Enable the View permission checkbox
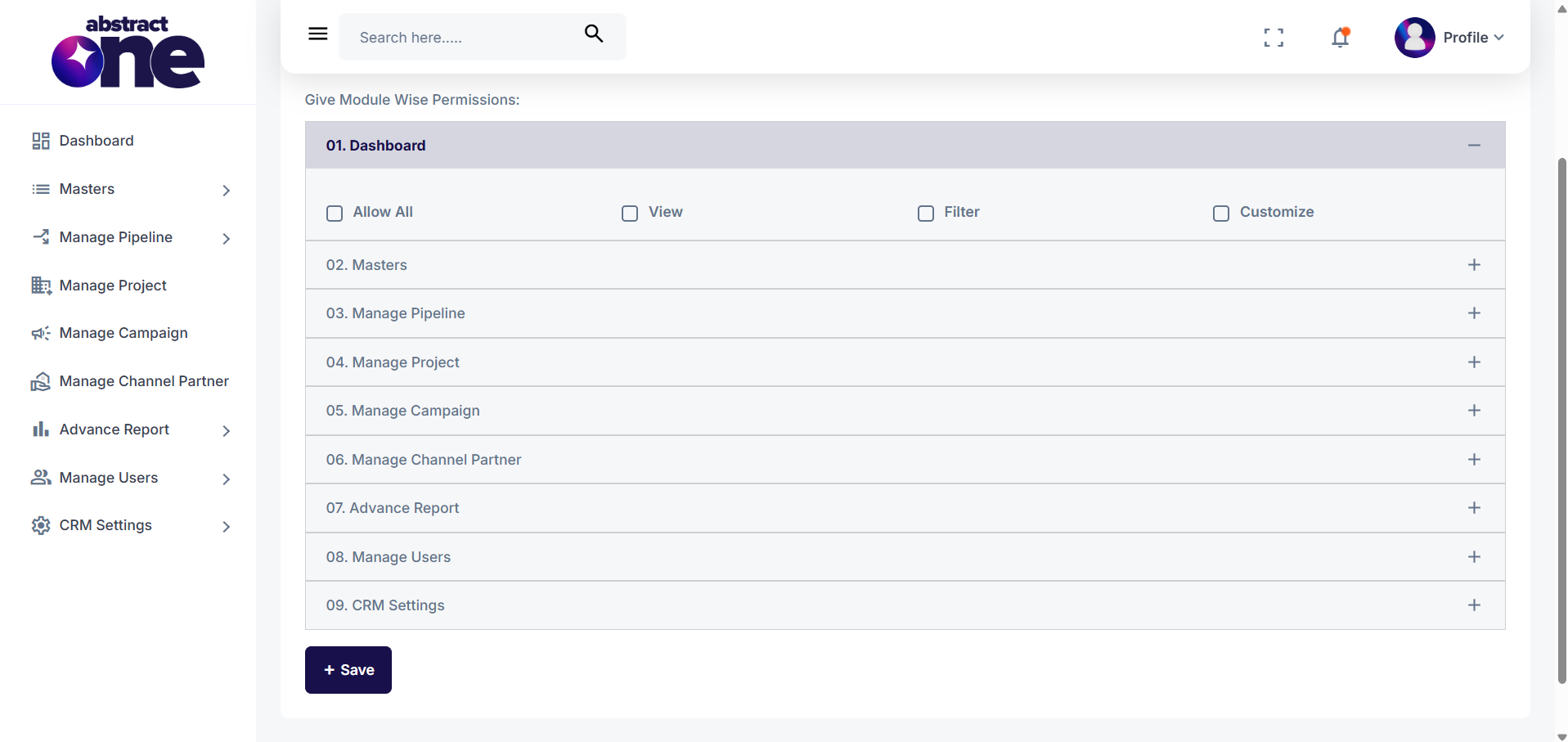 tap(630, 214)
